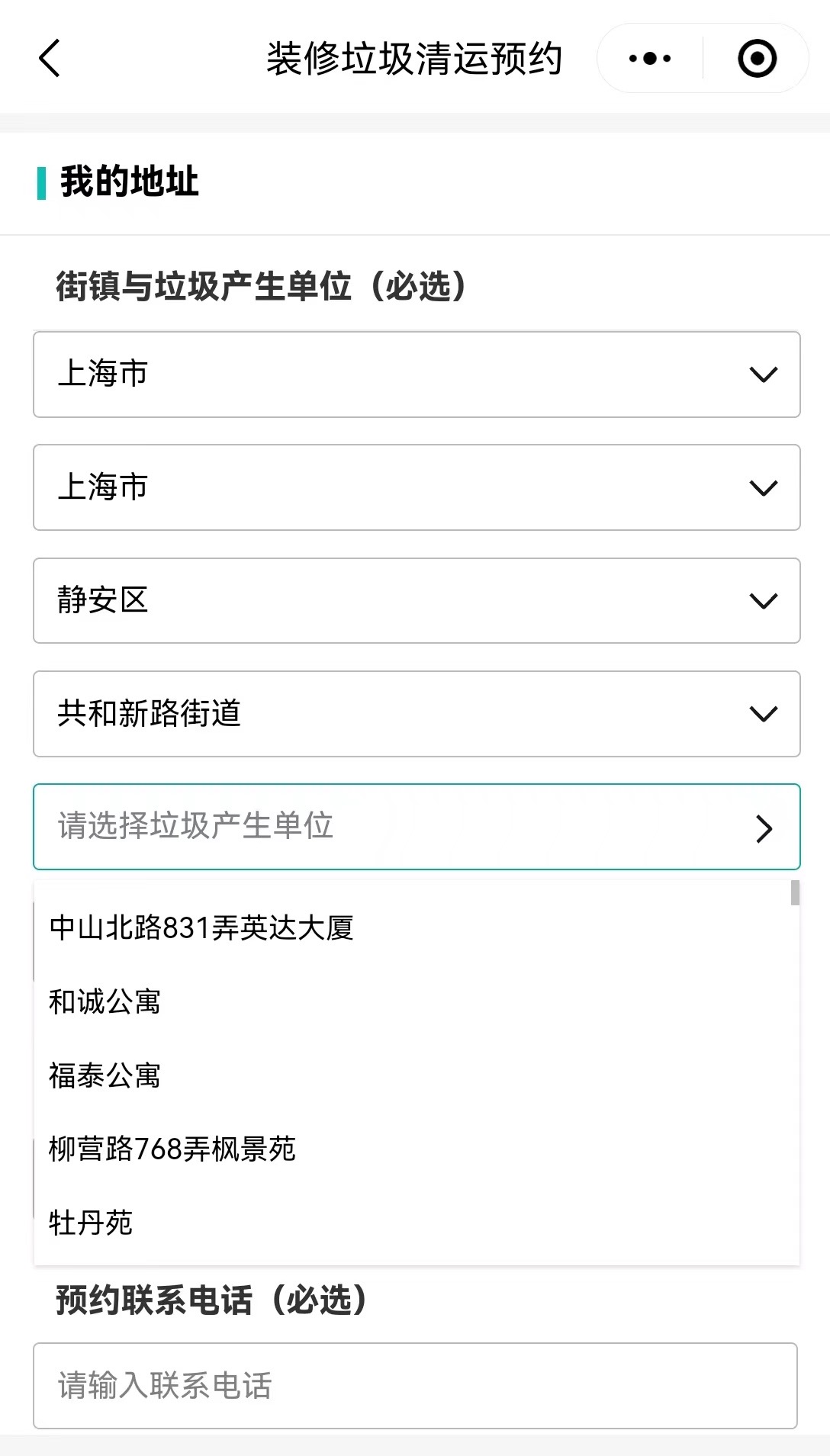Open the three-dot more options menu
The image size is (830, 1456).
pyautogui.click(x=650, y=59)
